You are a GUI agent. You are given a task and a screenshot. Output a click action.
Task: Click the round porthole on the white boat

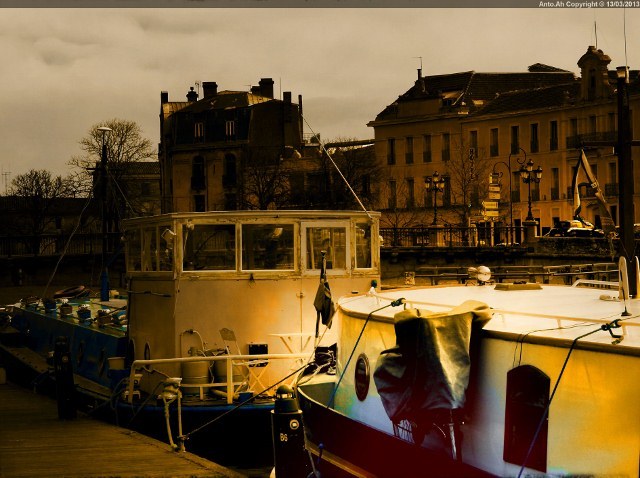click(x=361, y=376)
